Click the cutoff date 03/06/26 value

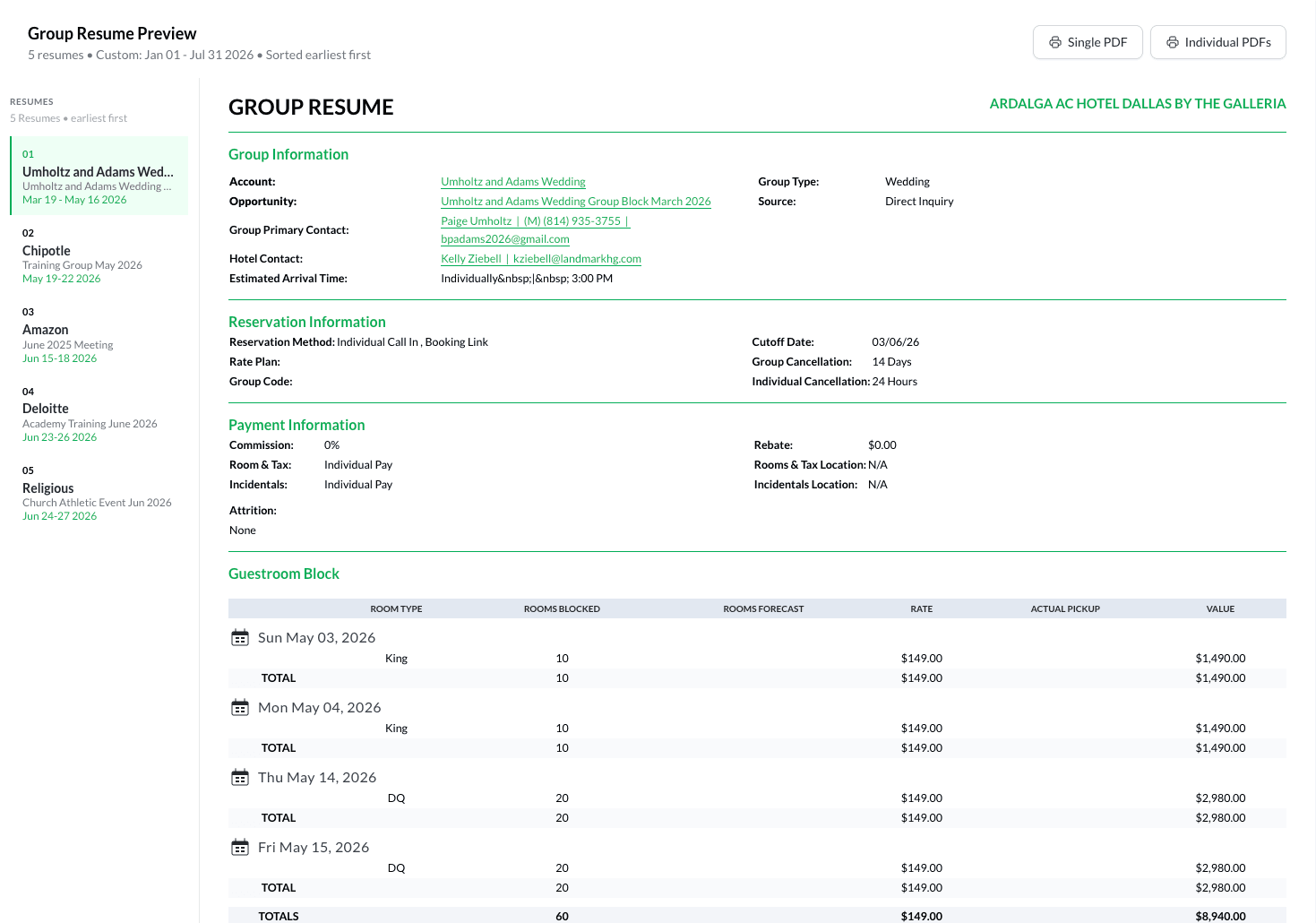896,342
